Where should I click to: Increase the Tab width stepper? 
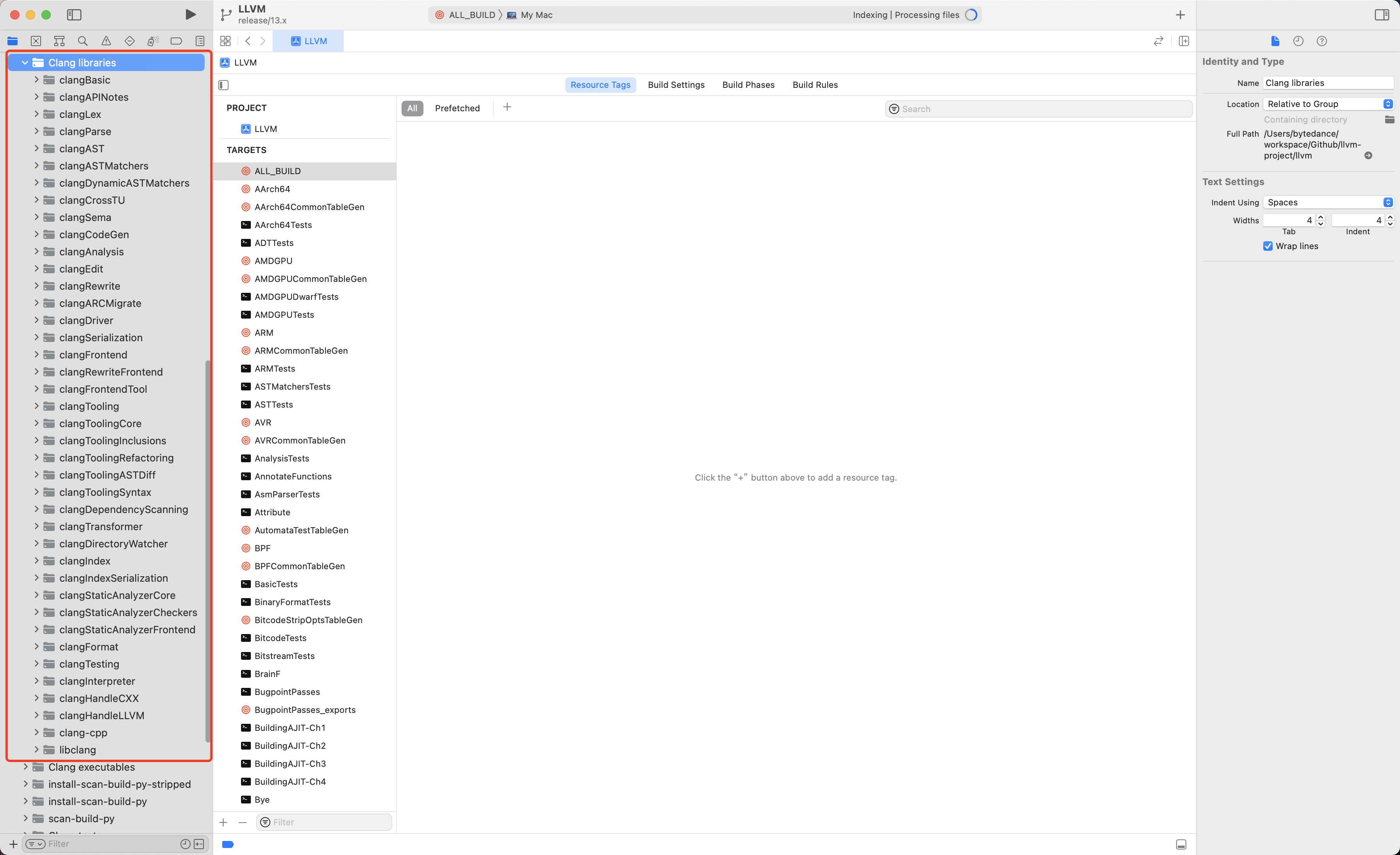tap(1320, 217)
